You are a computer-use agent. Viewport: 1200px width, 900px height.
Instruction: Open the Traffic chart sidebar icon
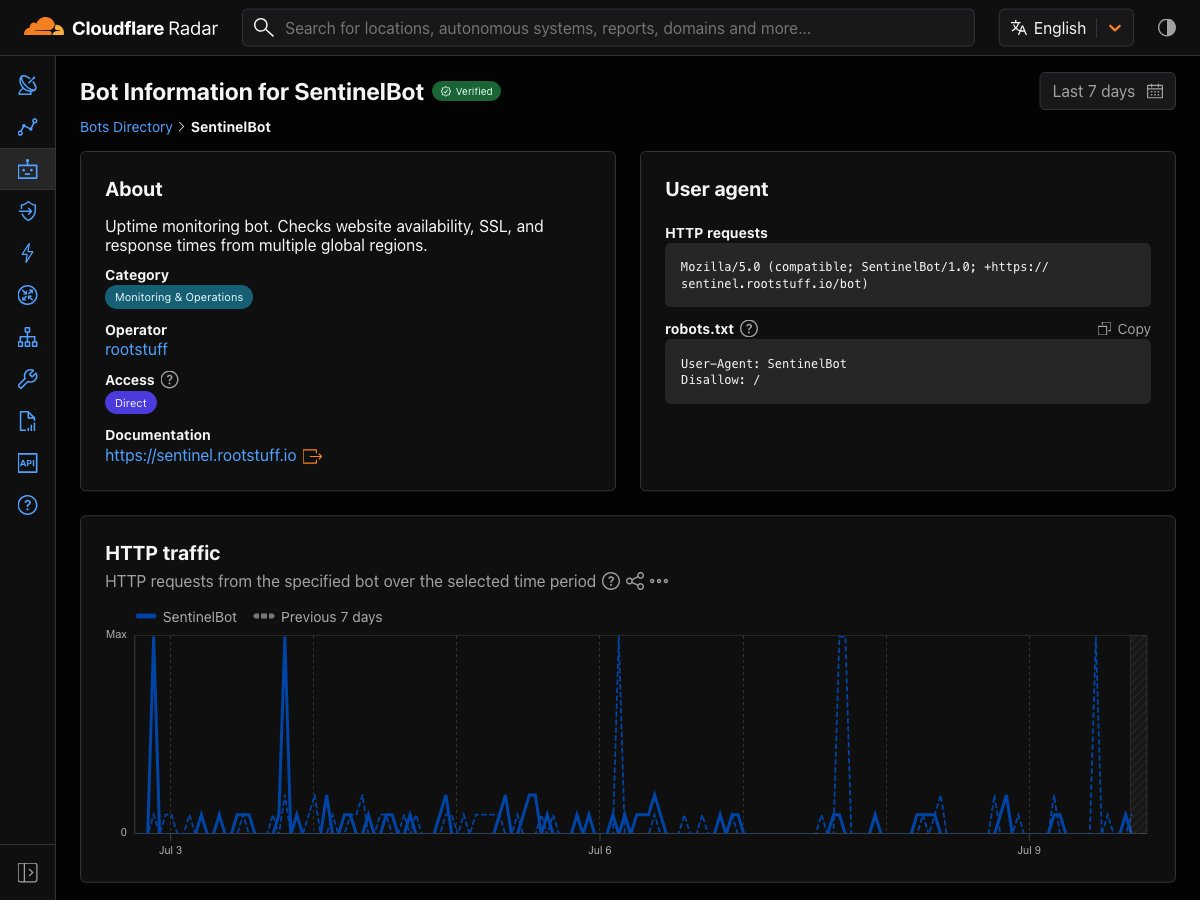pyautogui.click(x=27, y=127)
